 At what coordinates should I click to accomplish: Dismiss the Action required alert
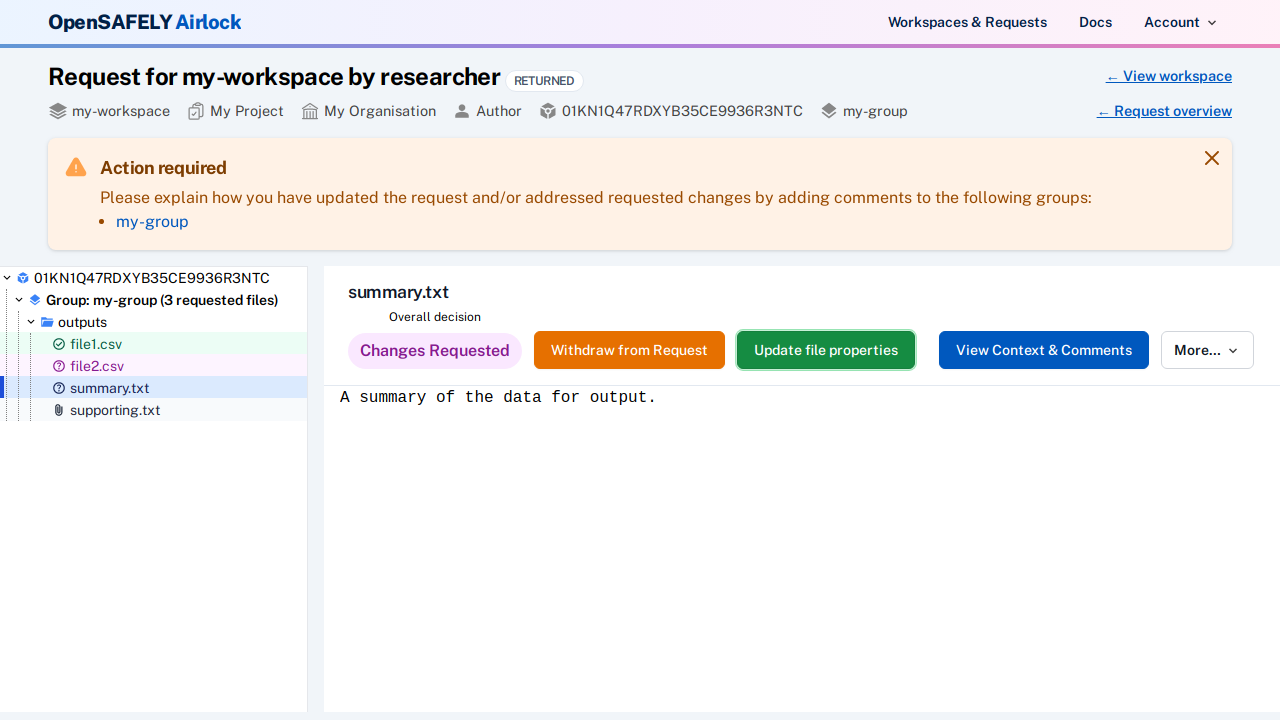(x=1211, y=158)
